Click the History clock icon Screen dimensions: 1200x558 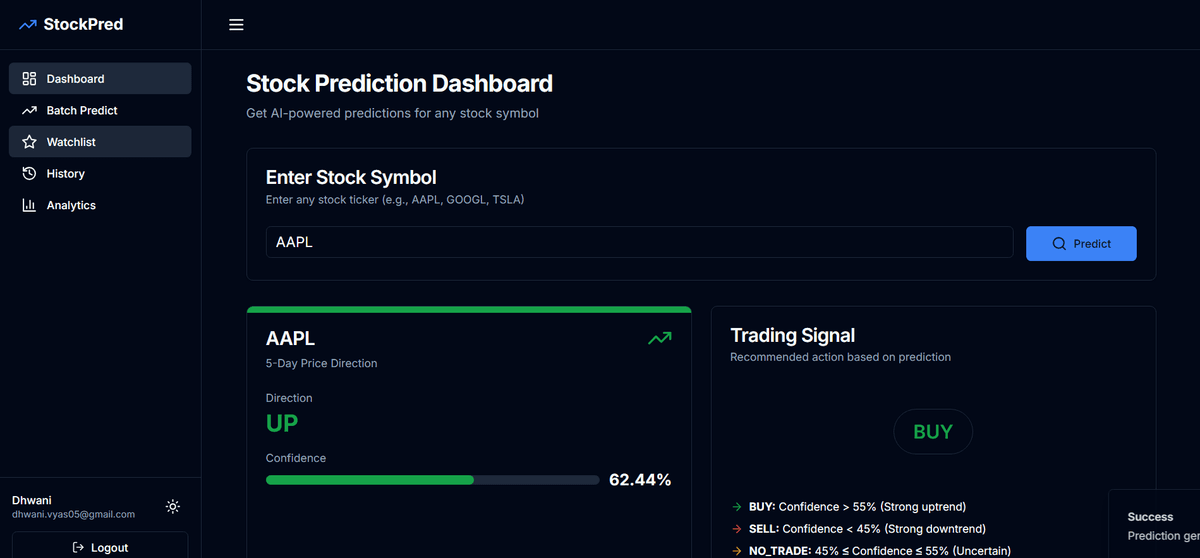pyautogui.click(x=30, y=174)
